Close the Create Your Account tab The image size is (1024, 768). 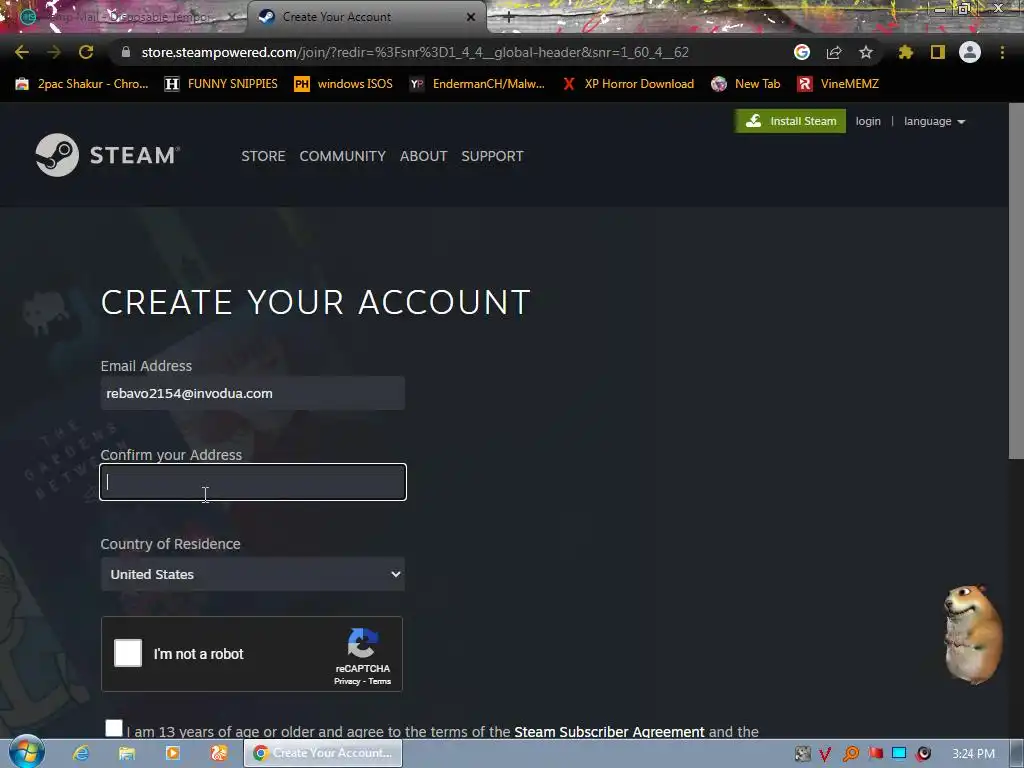(471, 17)
